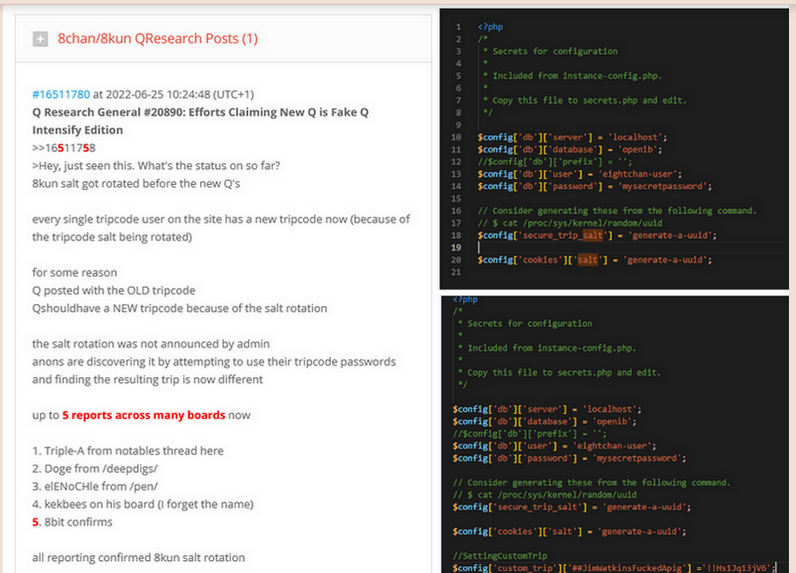
Task: Open the upper secrets.php code screenshot
Action: click(x=614, y=149)
